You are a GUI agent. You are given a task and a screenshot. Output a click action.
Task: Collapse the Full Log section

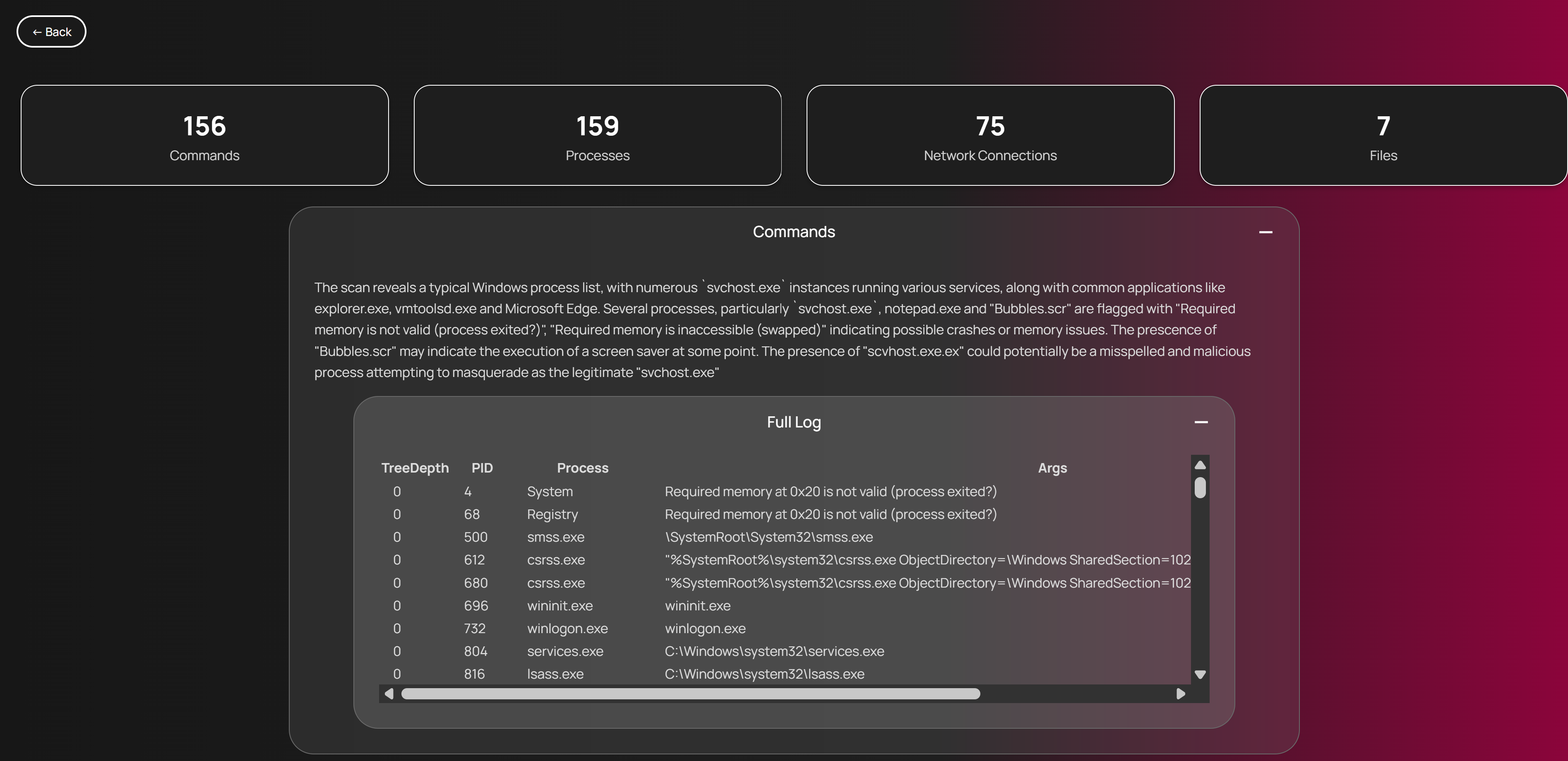click(1201, 422)
